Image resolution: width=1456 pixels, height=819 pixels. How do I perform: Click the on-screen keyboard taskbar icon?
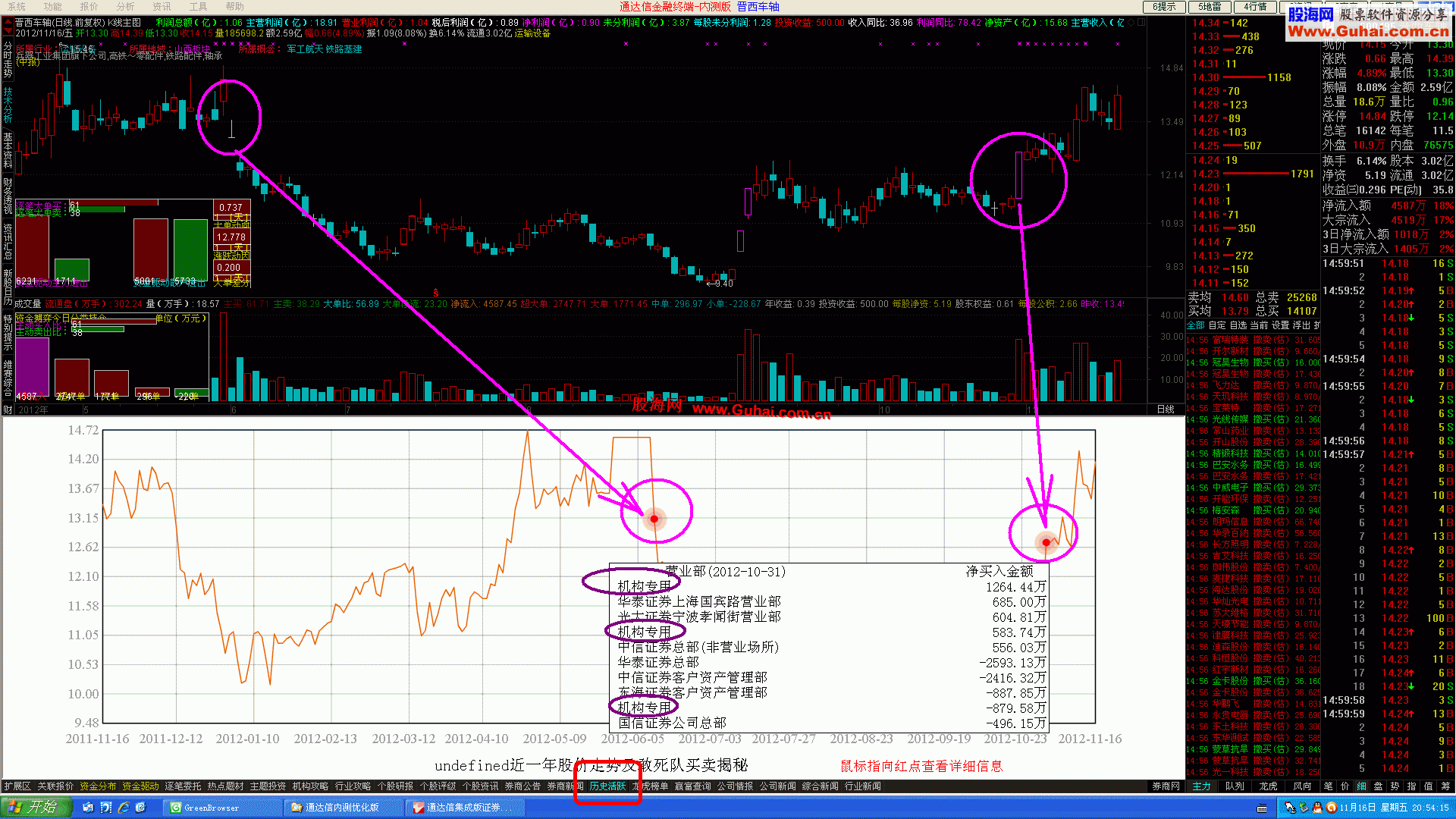tap(1262, 808)
